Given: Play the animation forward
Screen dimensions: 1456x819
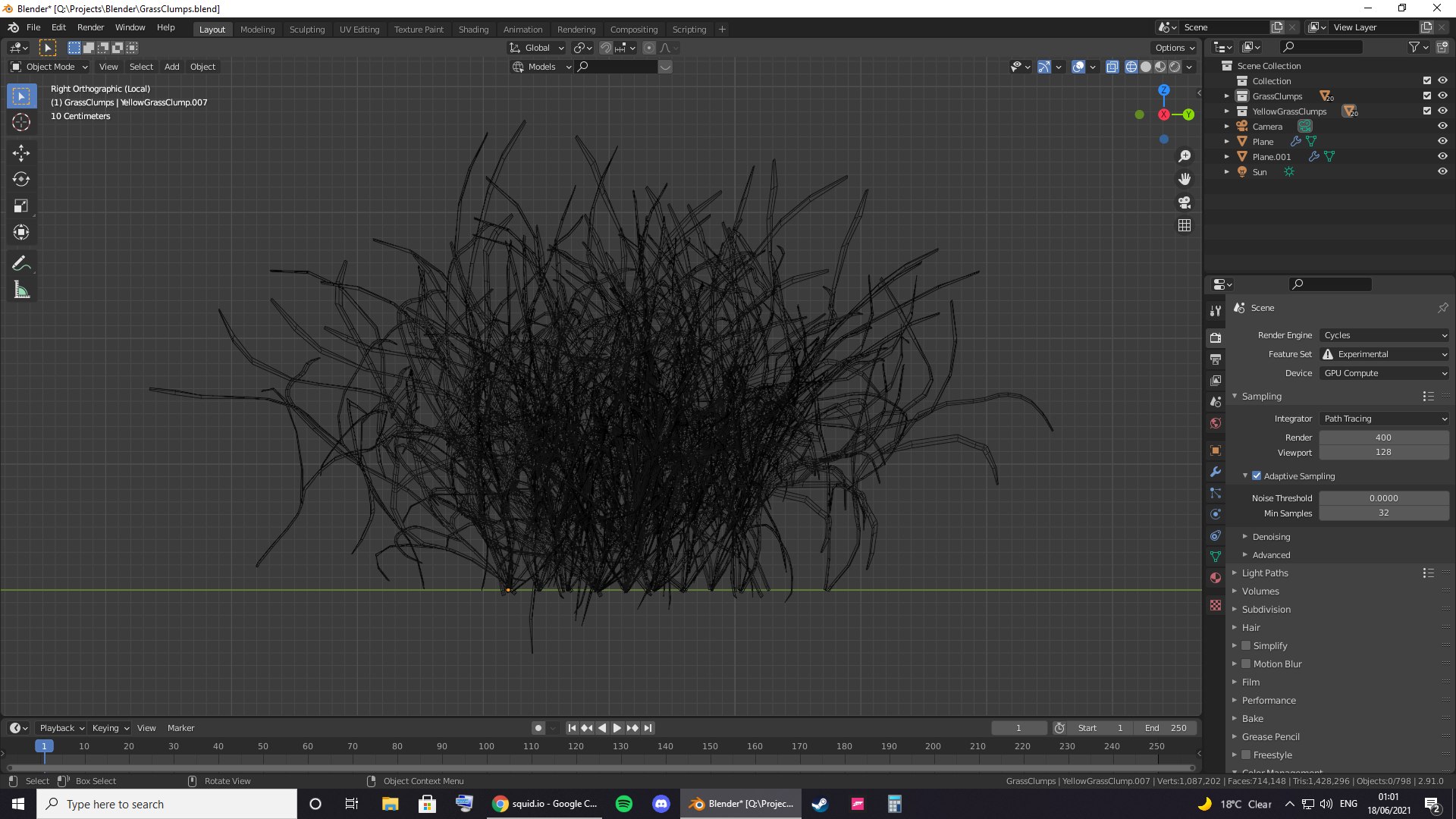Looking at the screenshot, I should tap(617, 728).
